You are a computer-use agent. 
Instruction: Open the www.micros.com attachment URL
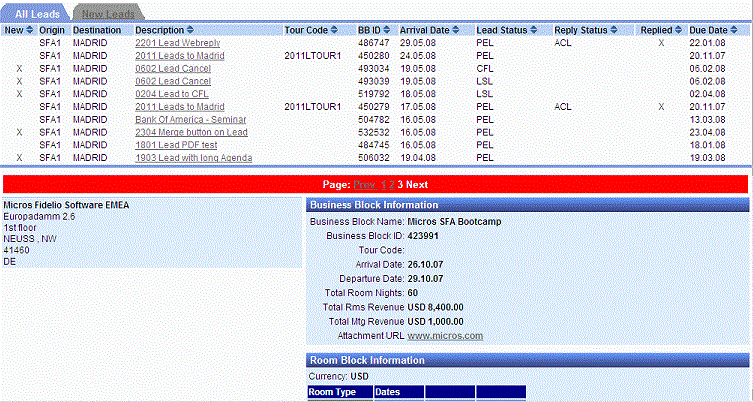[445, 336]
